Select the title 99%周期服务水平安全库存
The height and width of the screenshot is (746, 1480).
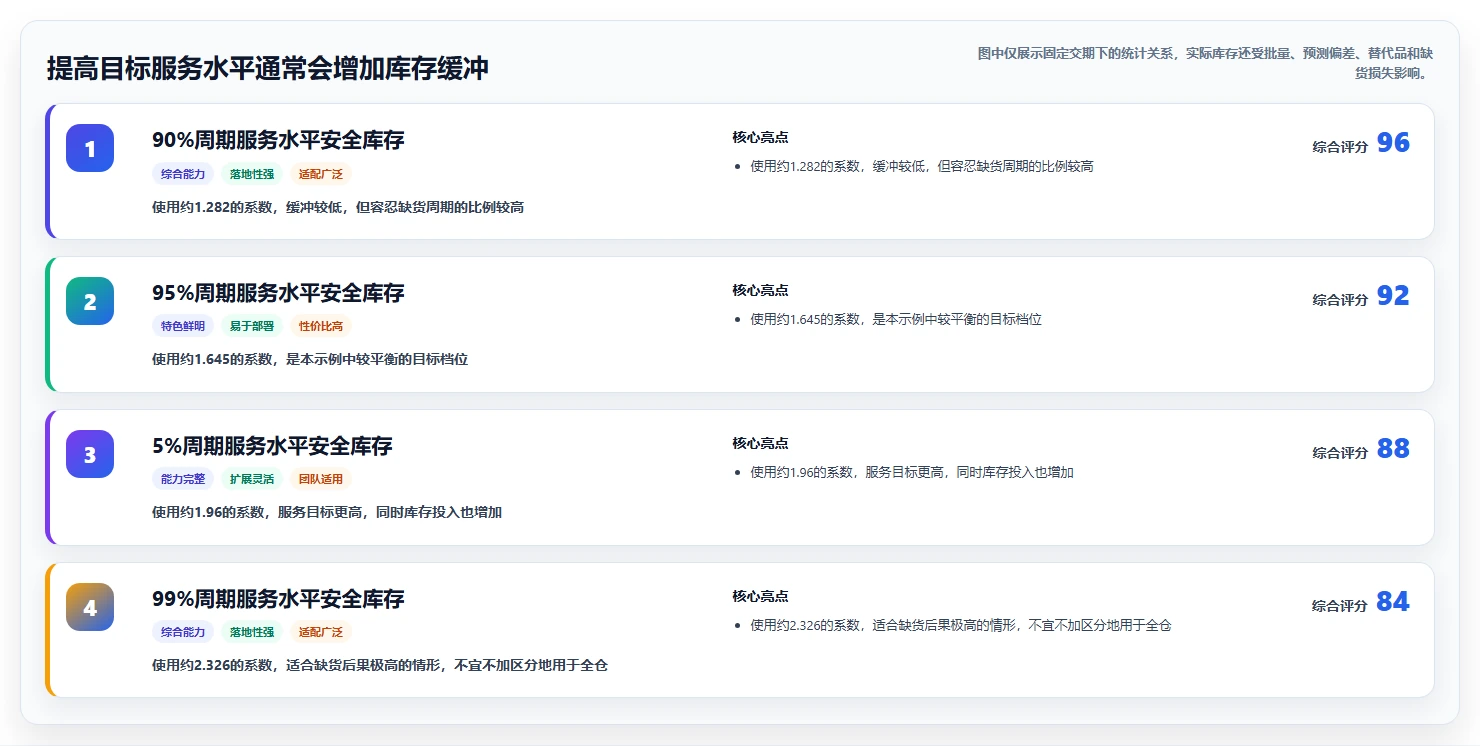278,599
